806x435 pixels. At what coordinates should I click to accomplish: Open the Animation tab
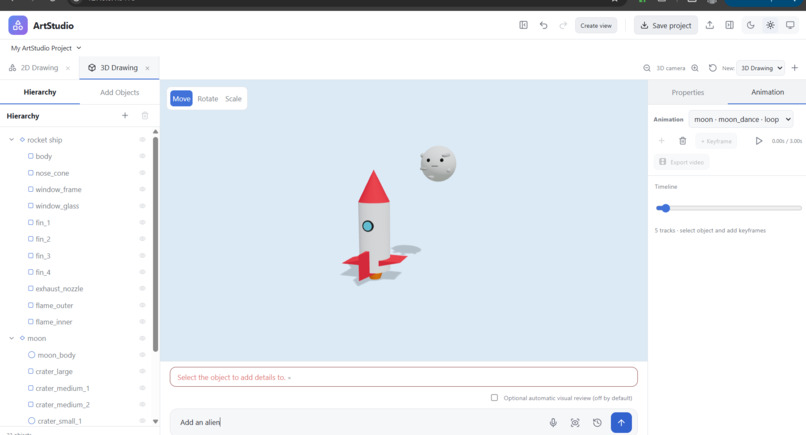767,92
